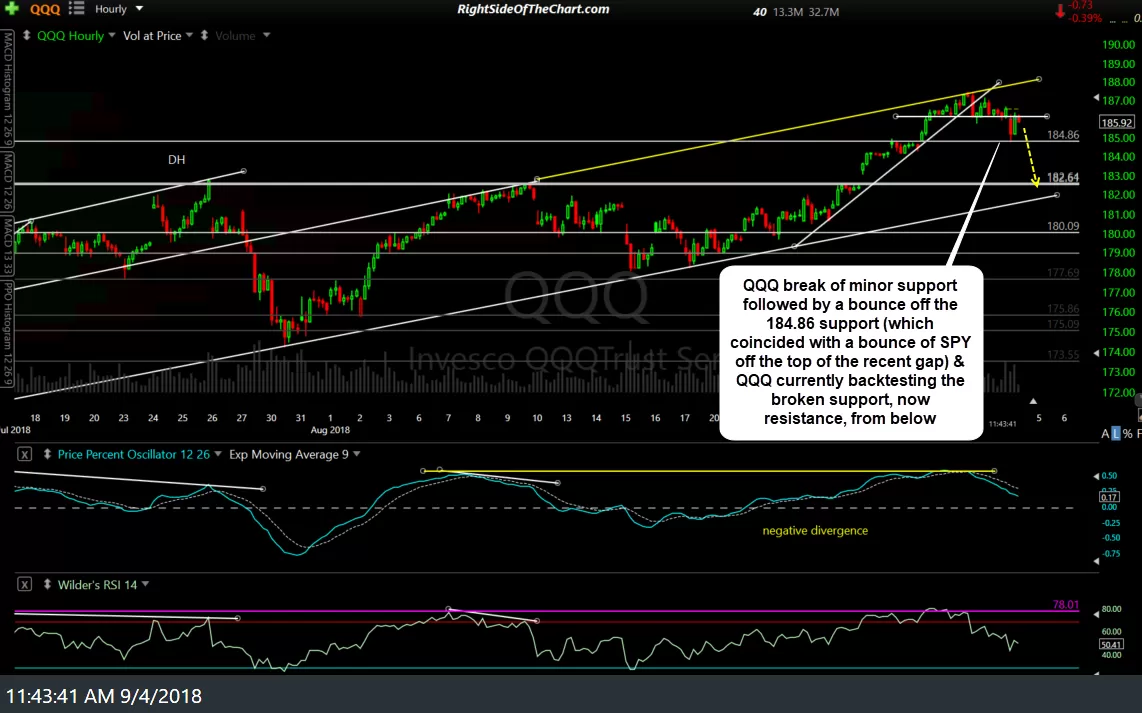Close the Wilder's RSI pane
This screenshot has height=713, width=1142.
coord(24,584)
